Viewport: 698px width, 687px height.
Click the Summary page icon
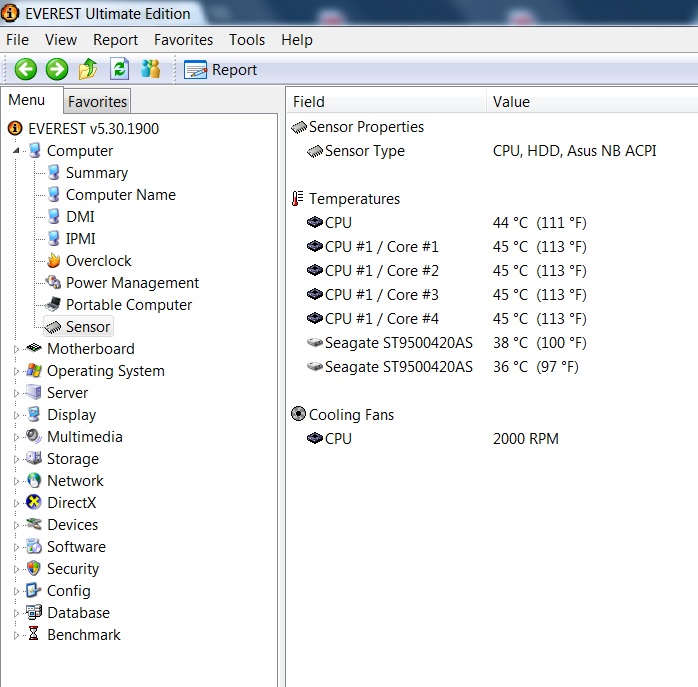(x=53, y=172)
